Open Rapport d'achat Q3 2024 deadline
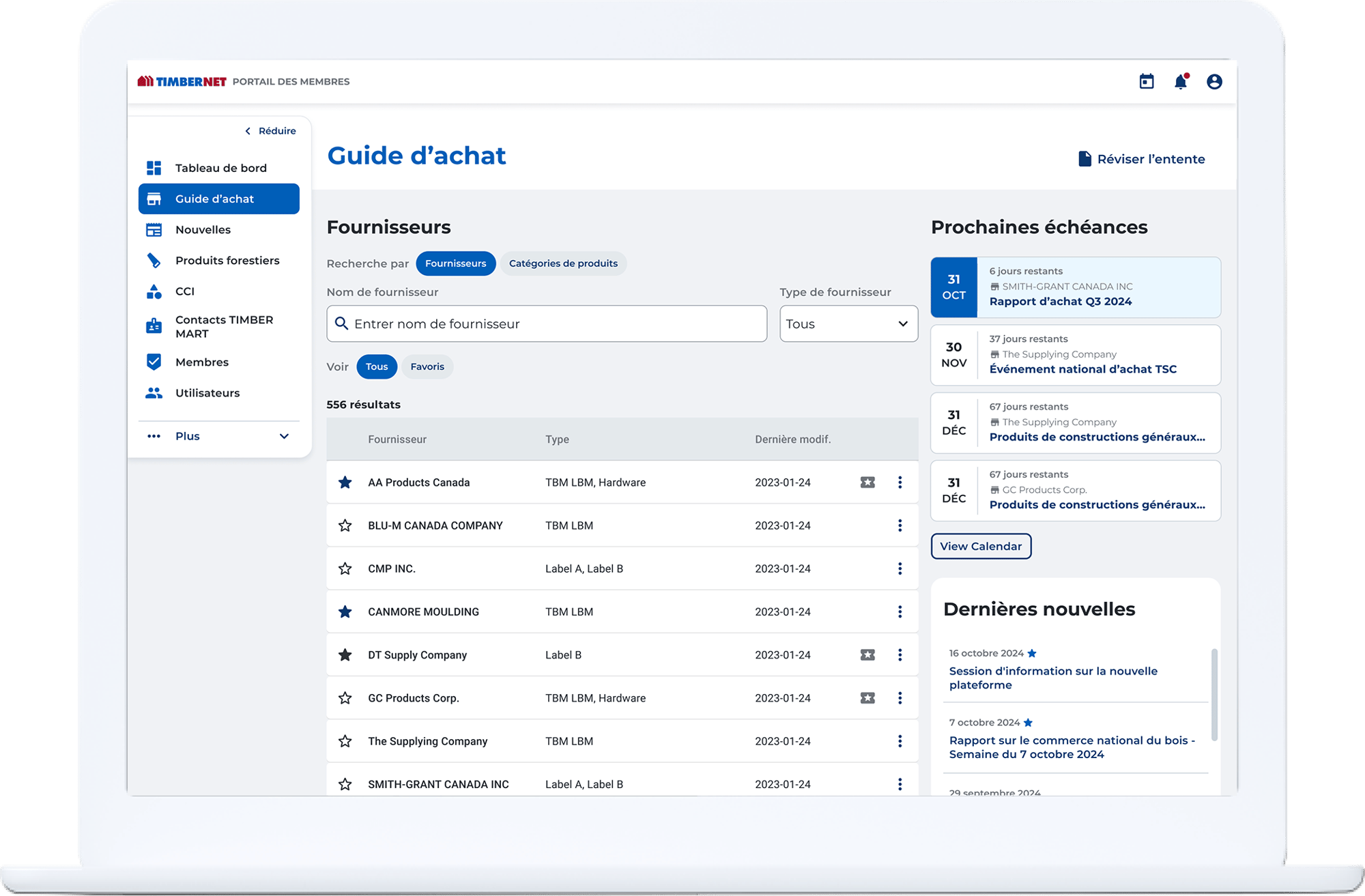This screenshot has height=896, width=1365. click(1076, 287)
